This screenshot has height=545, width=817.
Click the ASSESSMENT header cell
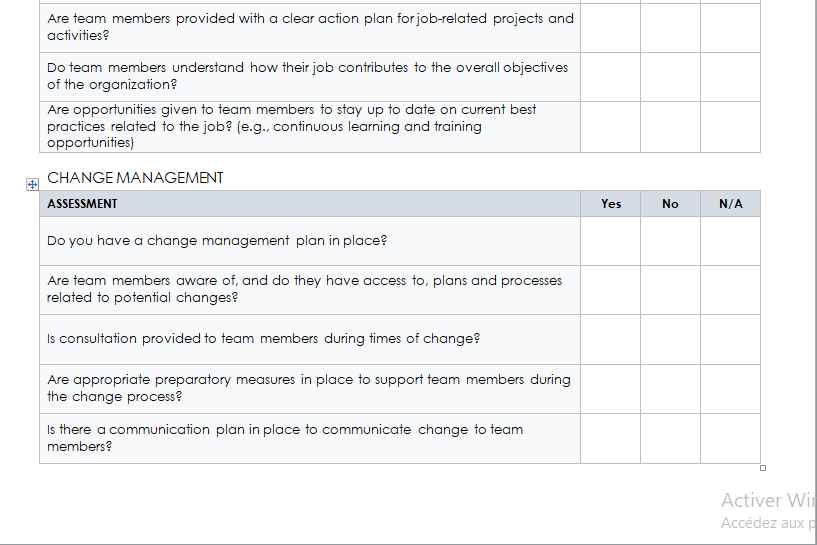coord(310,204)
